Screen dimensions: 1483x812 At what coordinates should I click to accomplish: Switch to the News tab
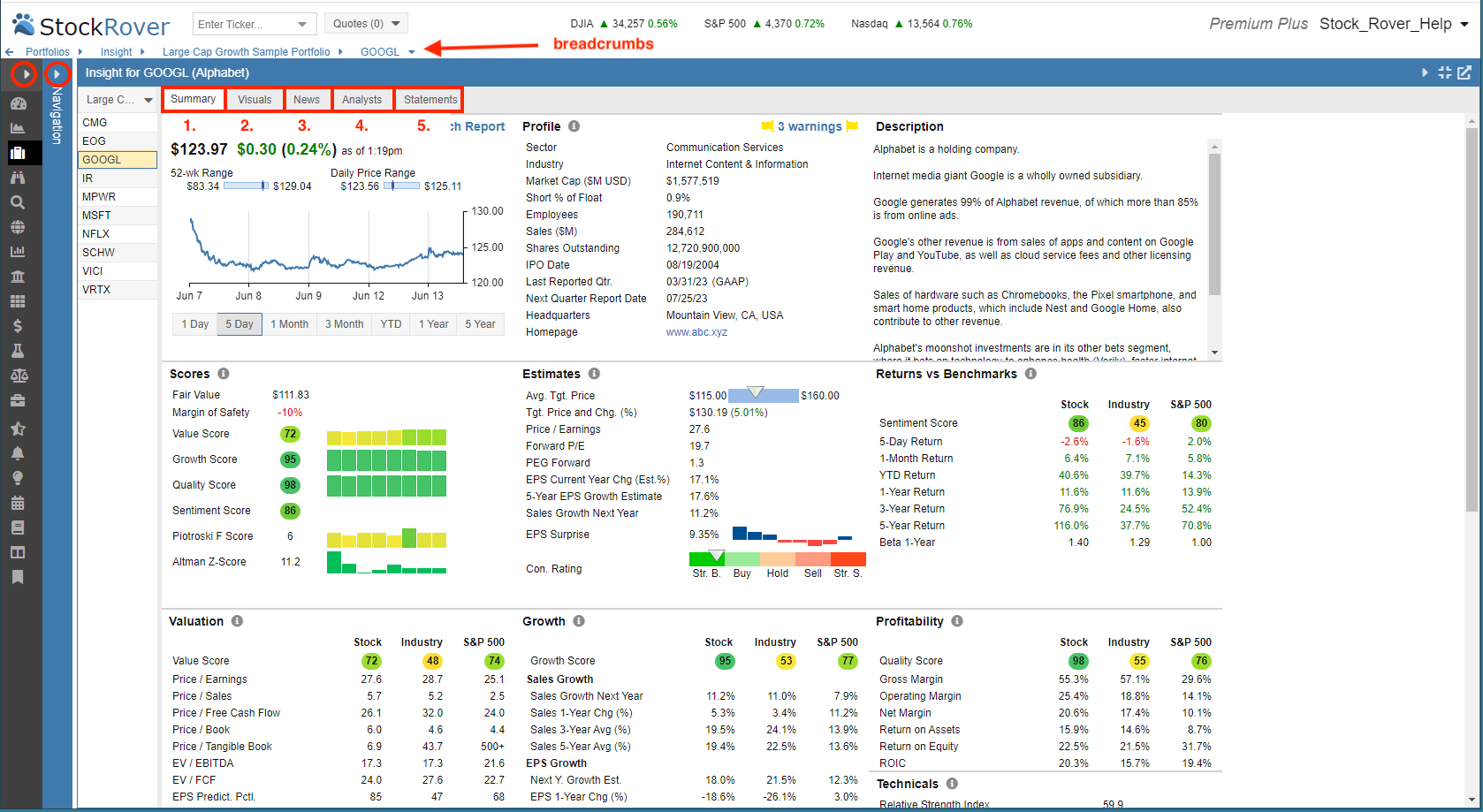tap(307, 100)
